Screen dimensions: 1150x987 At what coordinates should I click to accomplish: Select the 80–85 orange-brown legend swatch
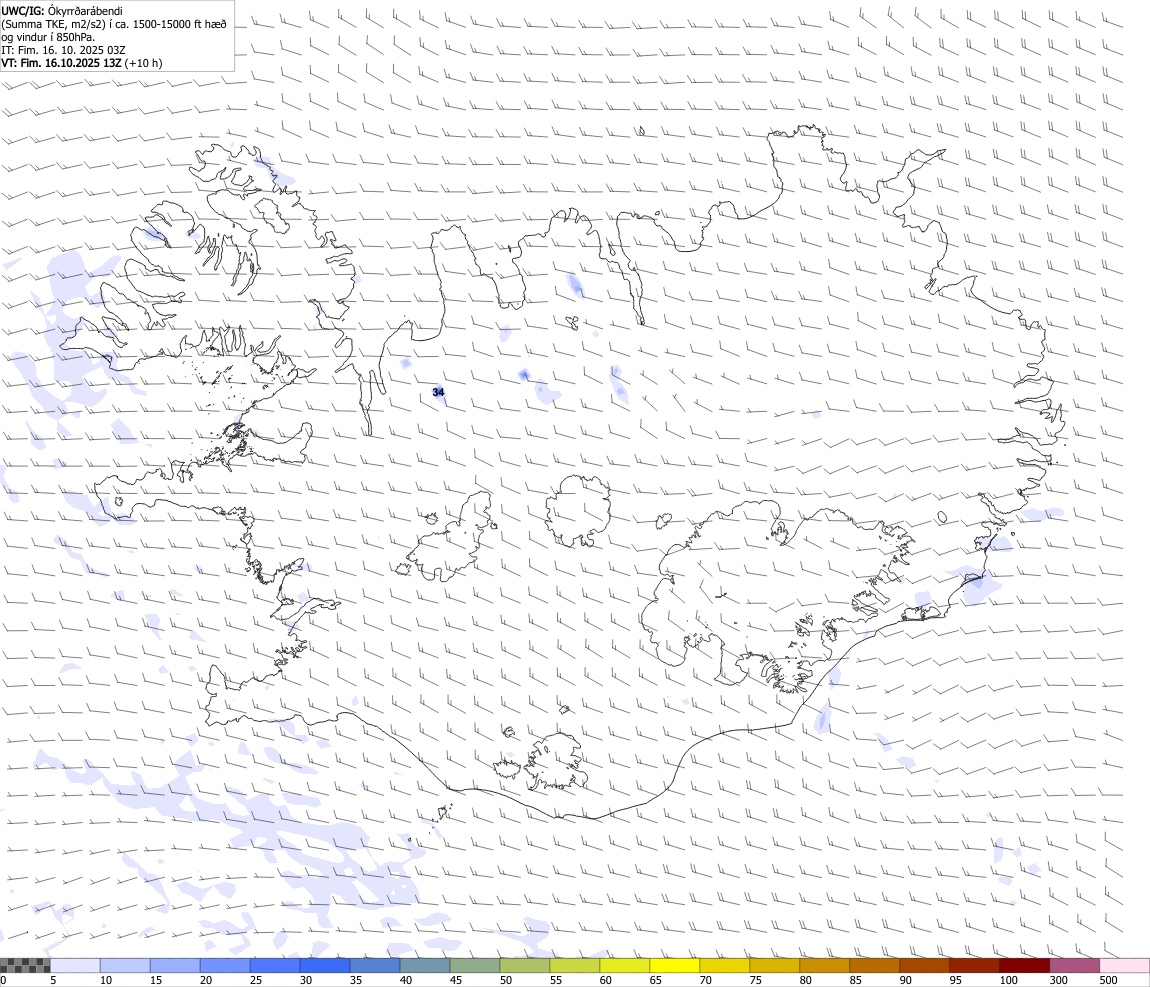click(x=824, y=965)
